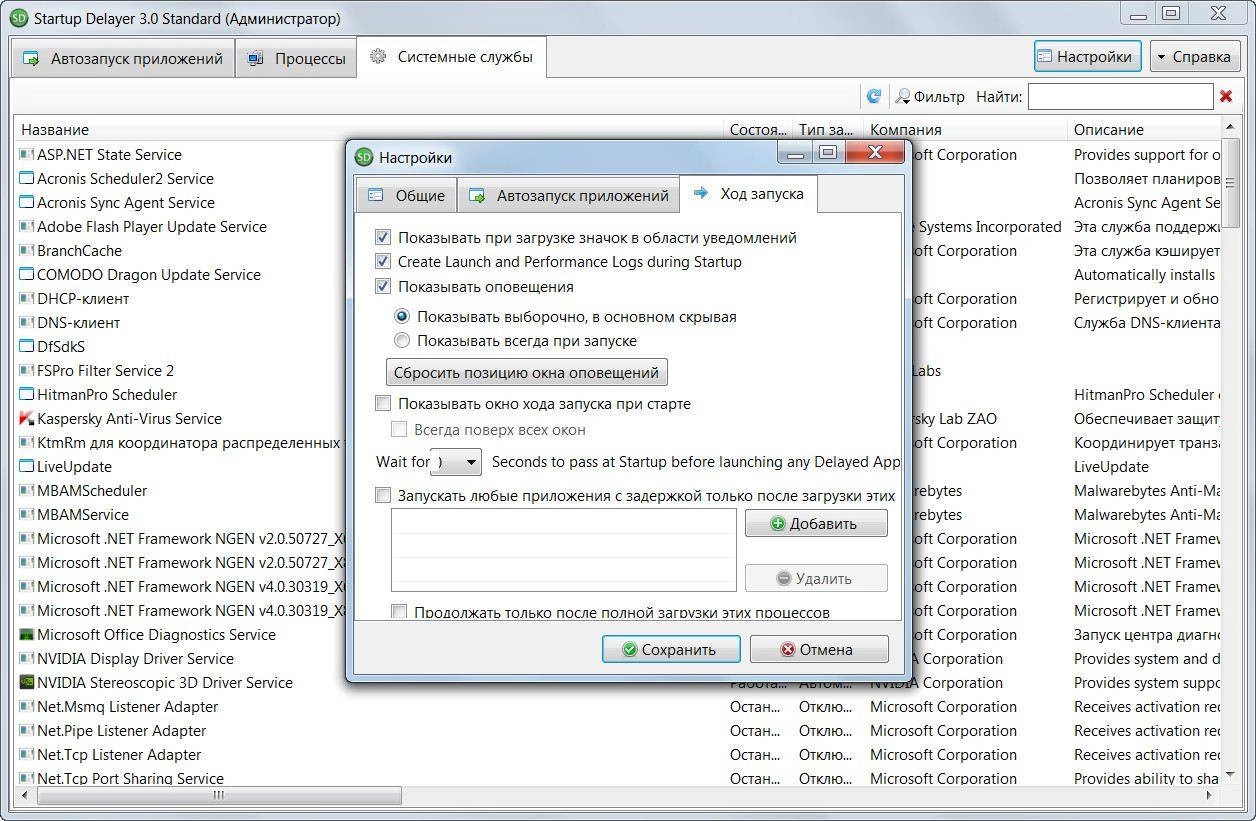The image size is (1256, 821).
Task: Open the Wait for seconds dropdown
Action: pyautogui.click(x=472, y=462)
